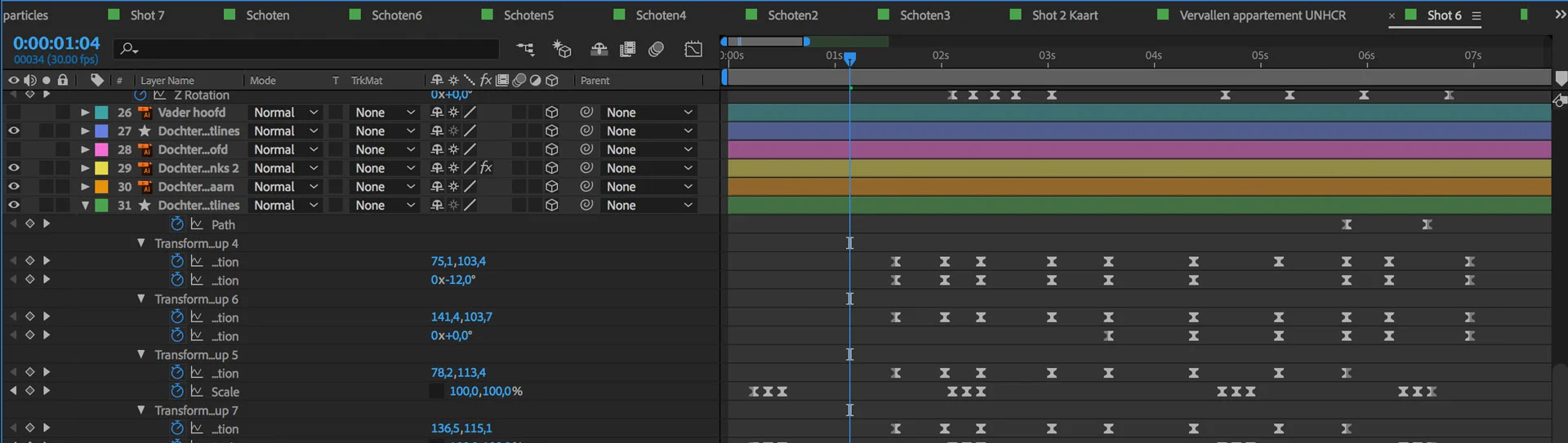The height and width of the screenshot is (443, 1568).
Task: Collapse the Transform...up 4 group
Action: click(x=141, y=243)
